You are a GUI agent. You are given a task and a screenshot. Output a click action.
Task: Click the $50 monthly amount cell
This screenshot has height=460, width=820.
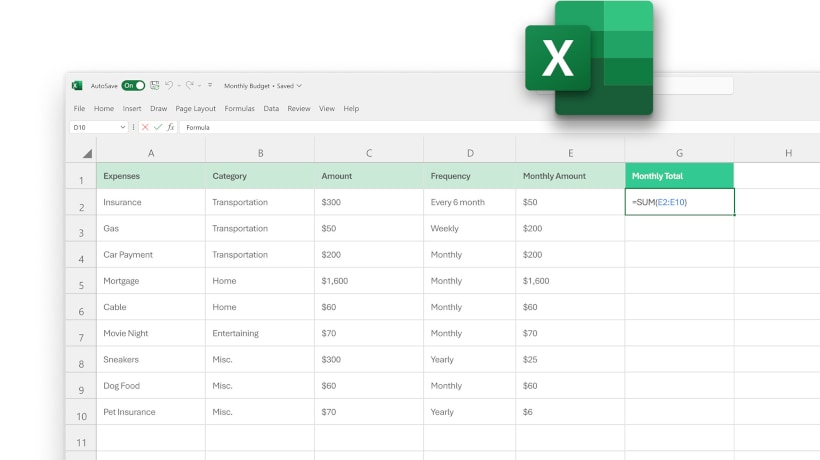click(x=570, y=202)
